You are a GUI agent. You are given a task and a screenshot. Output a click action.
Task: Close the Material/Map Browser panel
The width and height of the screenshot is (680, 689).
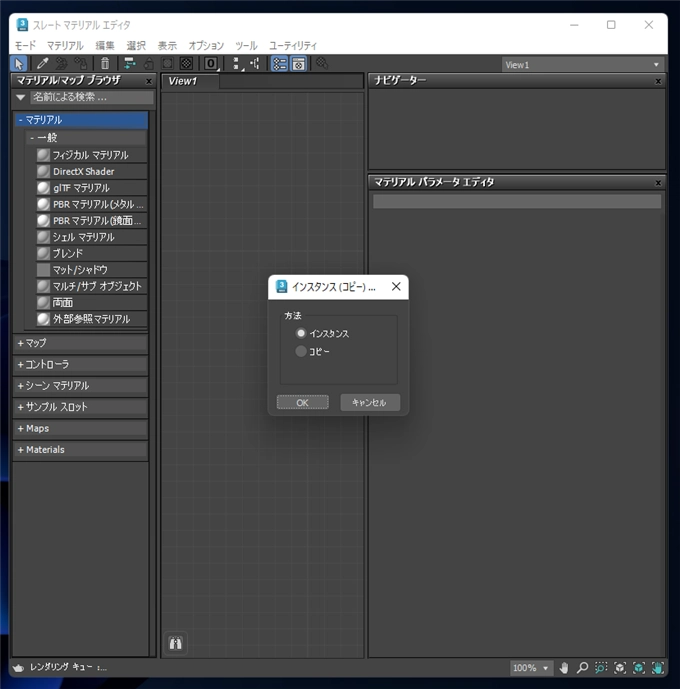click(x=148, y=81)
